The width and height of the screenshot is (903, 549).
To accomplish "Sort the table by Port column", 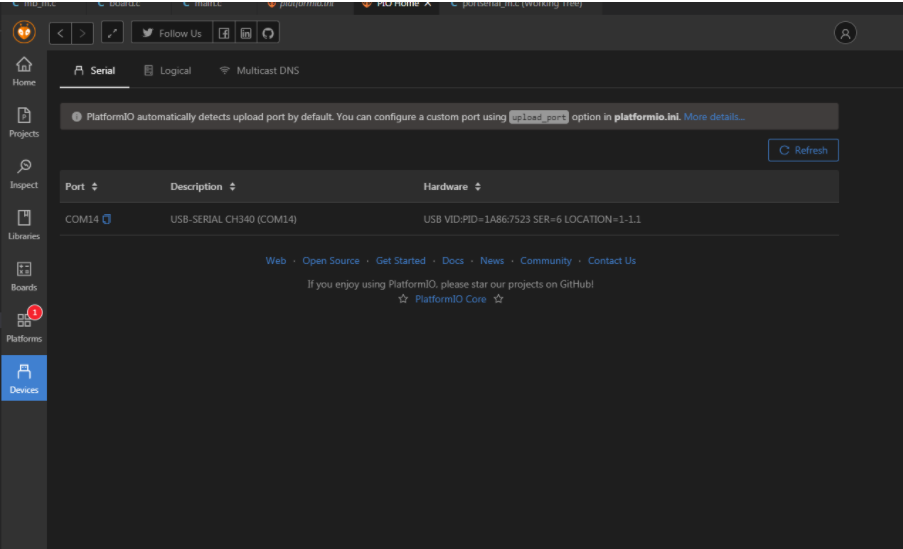I will pos(81,187).
